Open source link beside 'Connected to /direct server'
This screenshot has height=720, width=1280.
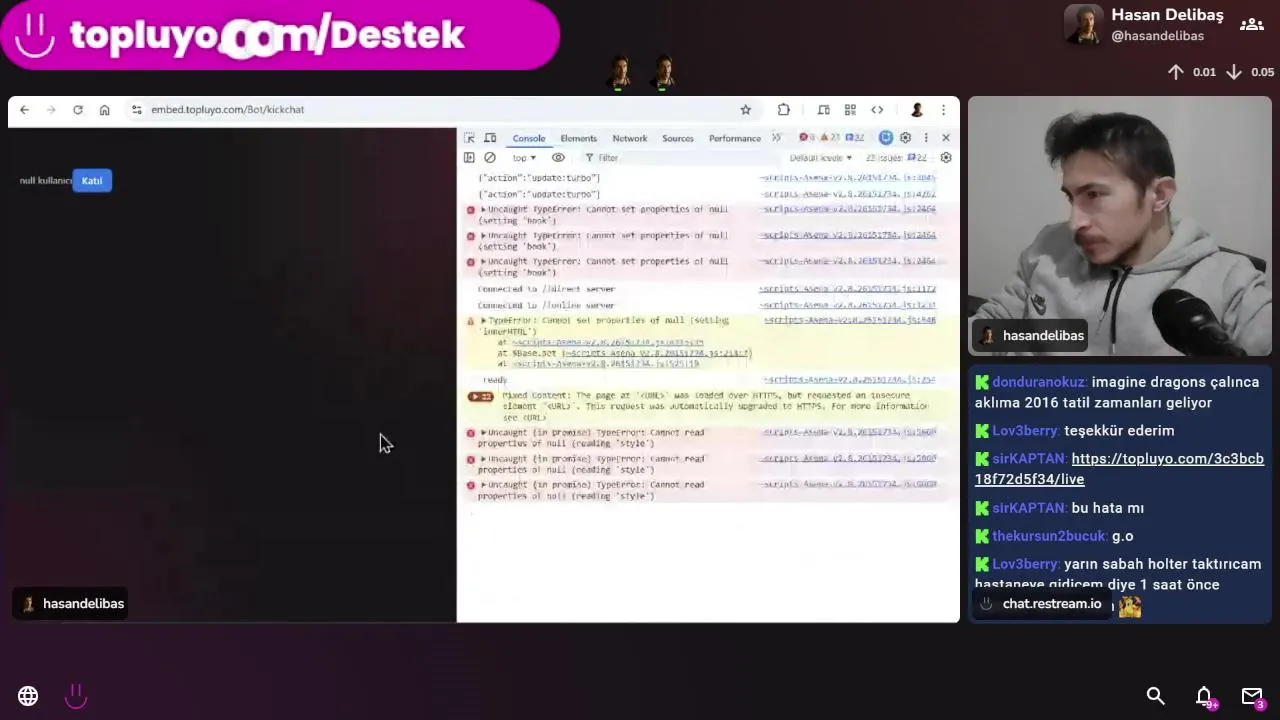[x=847, y=289]
